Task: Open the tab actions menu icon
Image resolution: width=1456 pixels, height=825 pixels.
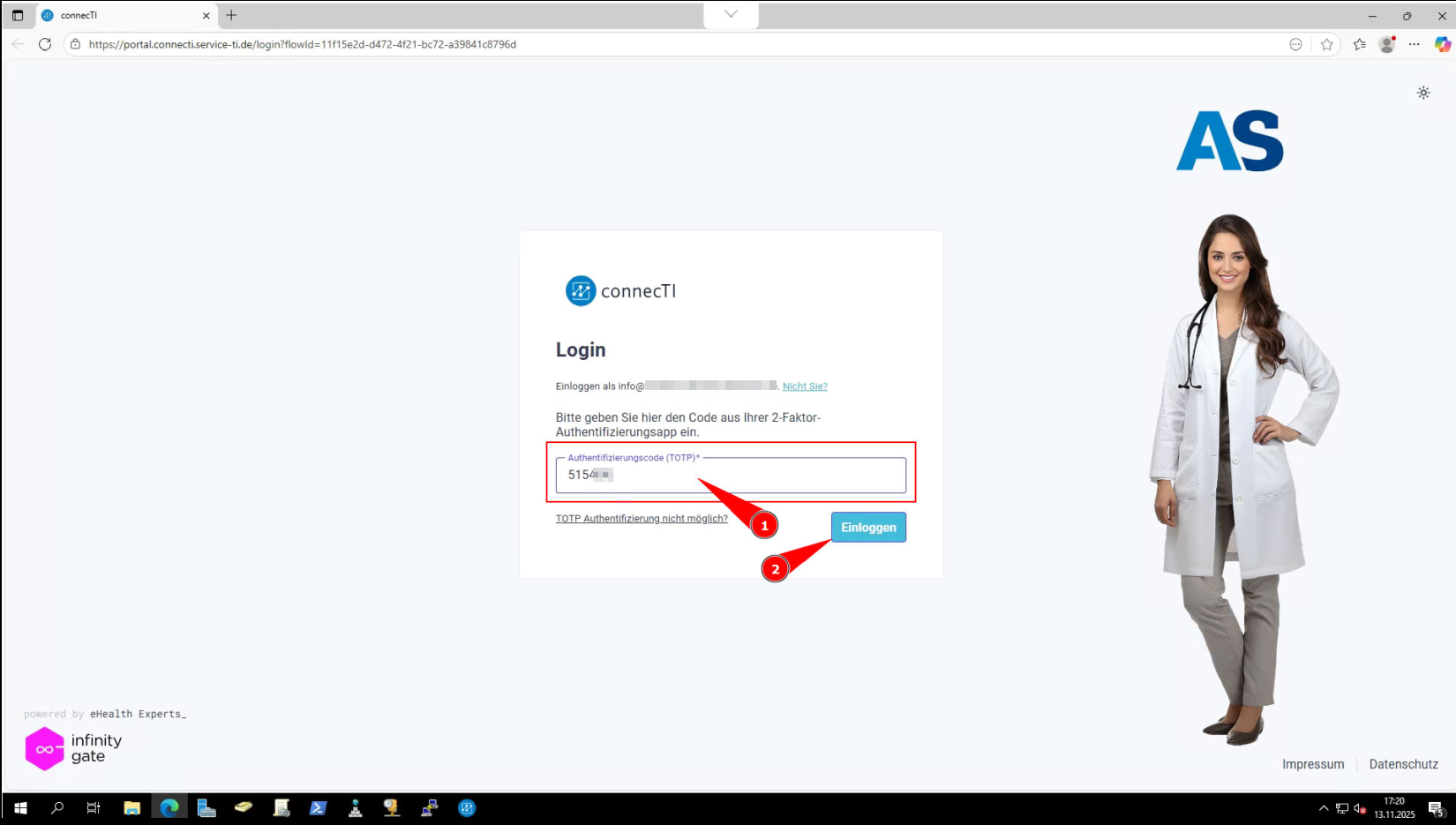Action: pyautogui.click(x=18, y=15)
